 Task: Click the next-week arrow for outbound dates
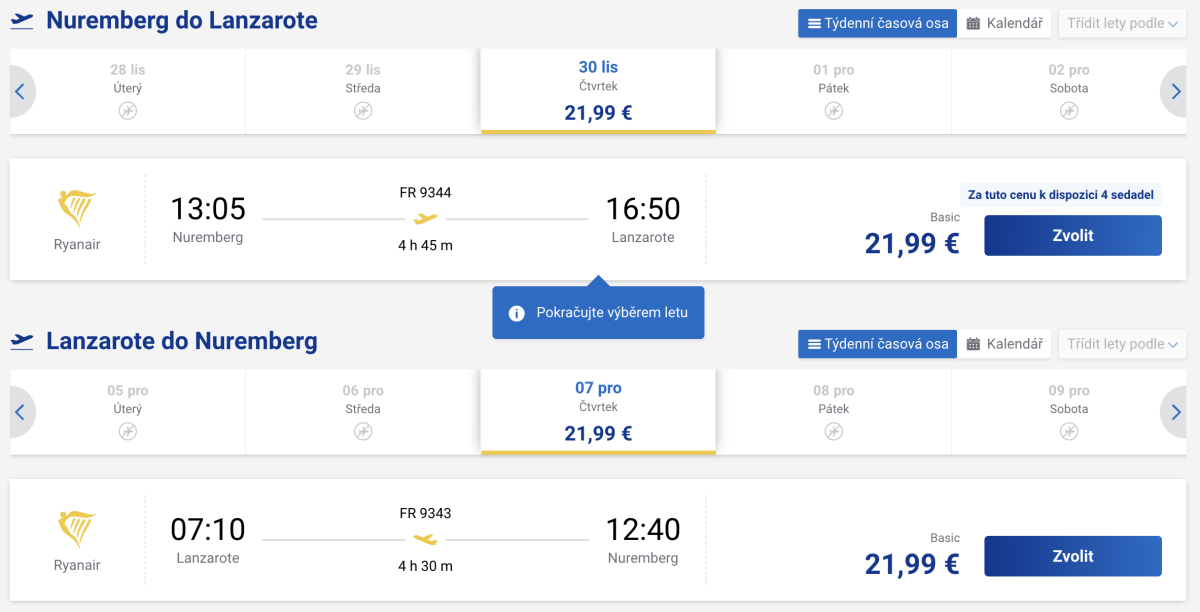click(1177, 92)
